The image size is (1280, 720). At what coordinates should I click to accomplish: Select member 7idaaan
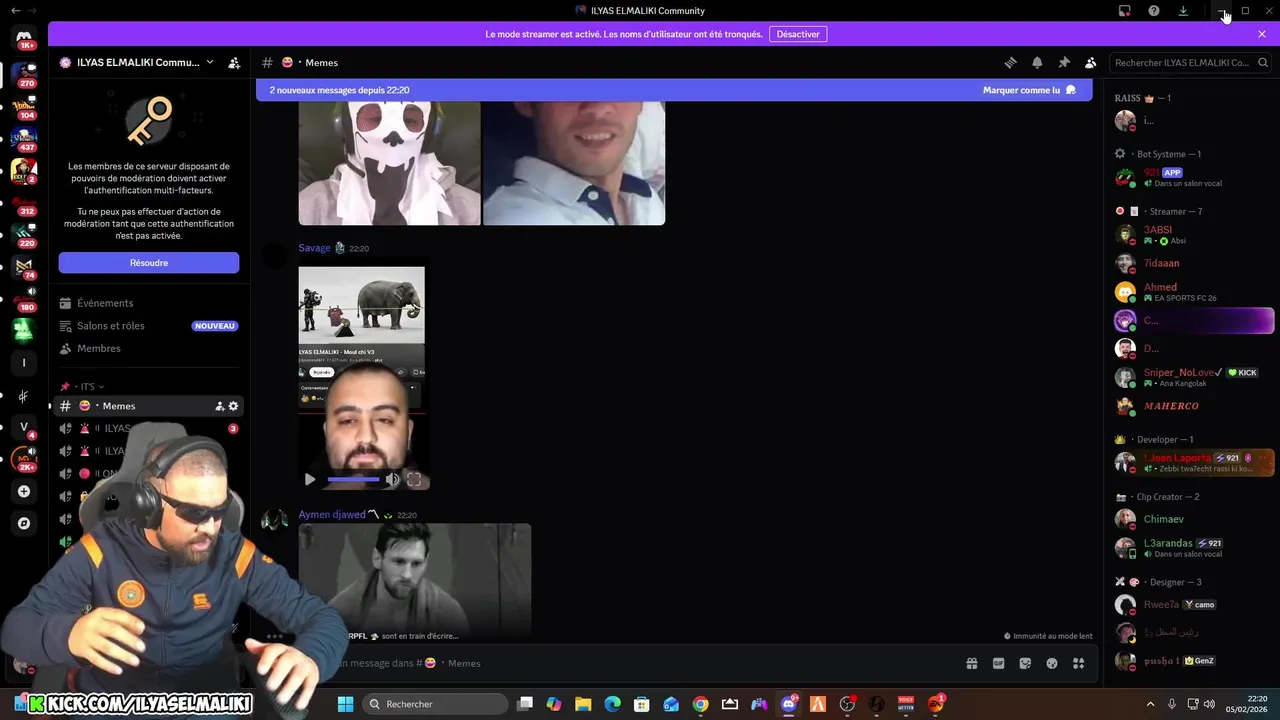point(1194,263)
